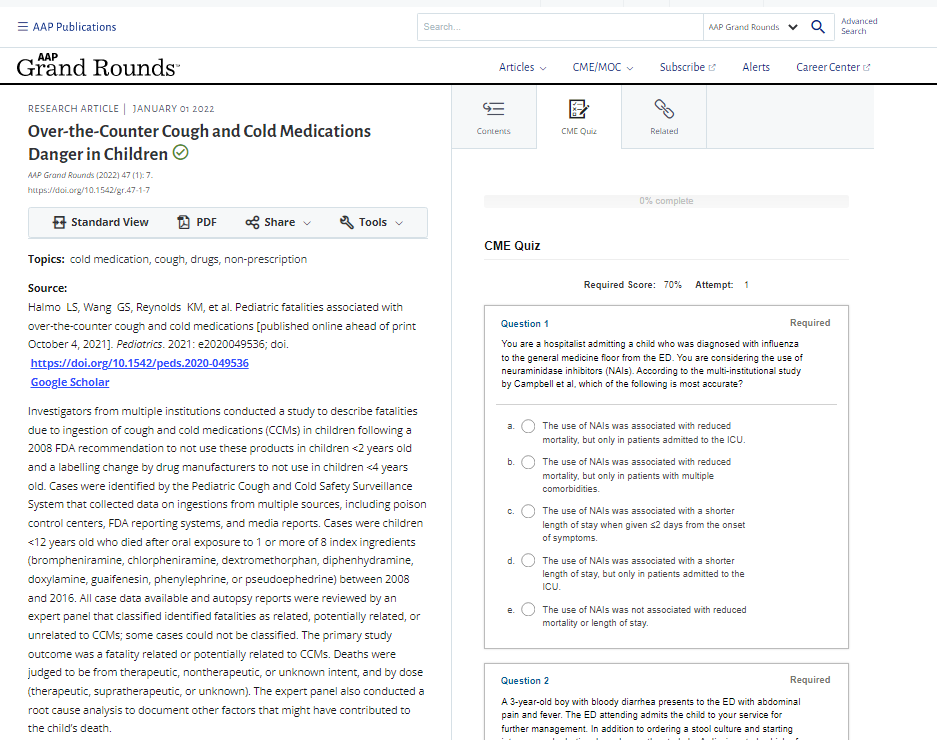Click the magnifying glass search icon

click(818, 27)
